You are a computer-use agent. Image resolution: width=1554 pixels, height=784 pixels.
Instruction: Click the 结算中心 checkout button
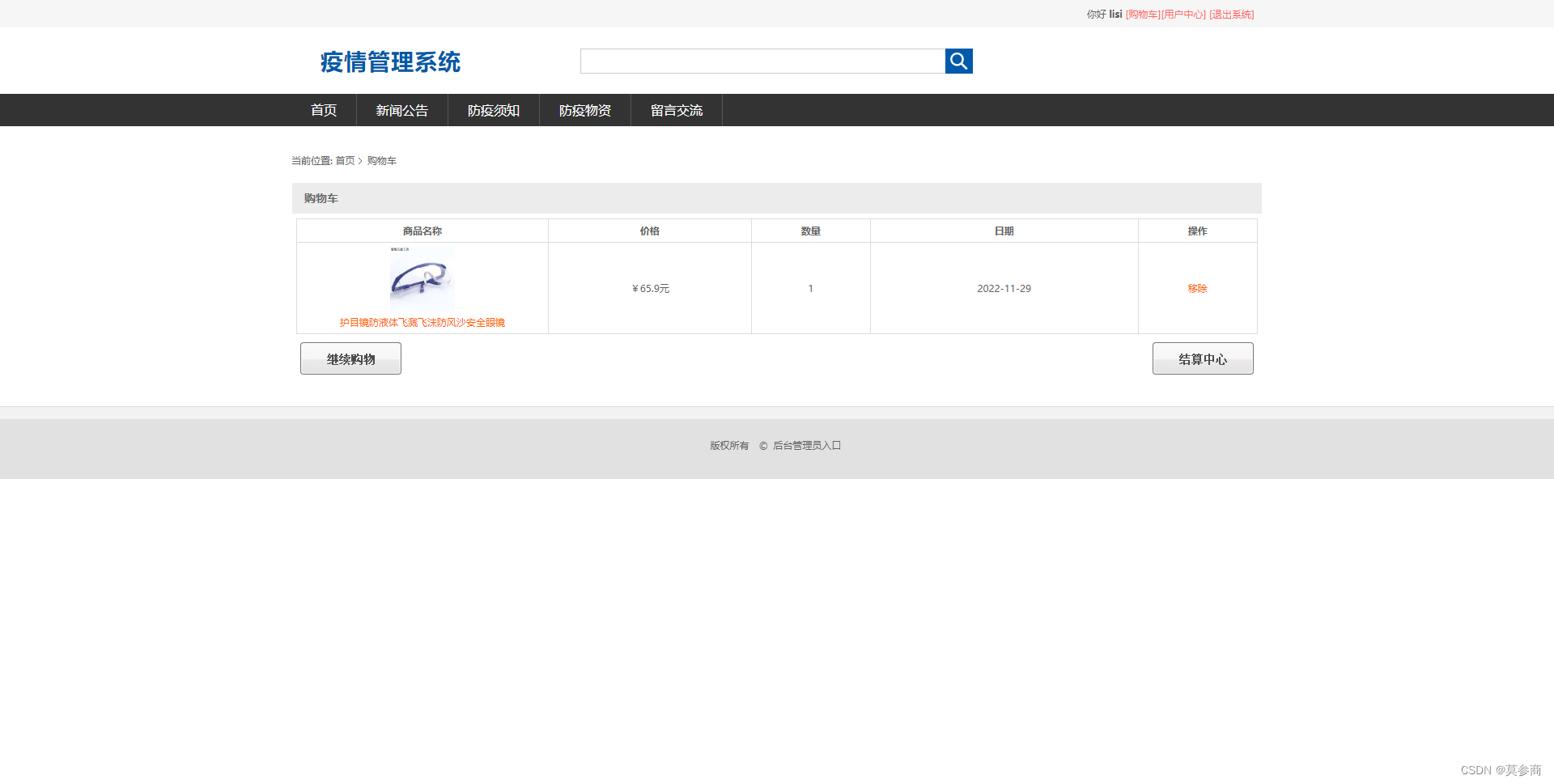point(1203,358)
